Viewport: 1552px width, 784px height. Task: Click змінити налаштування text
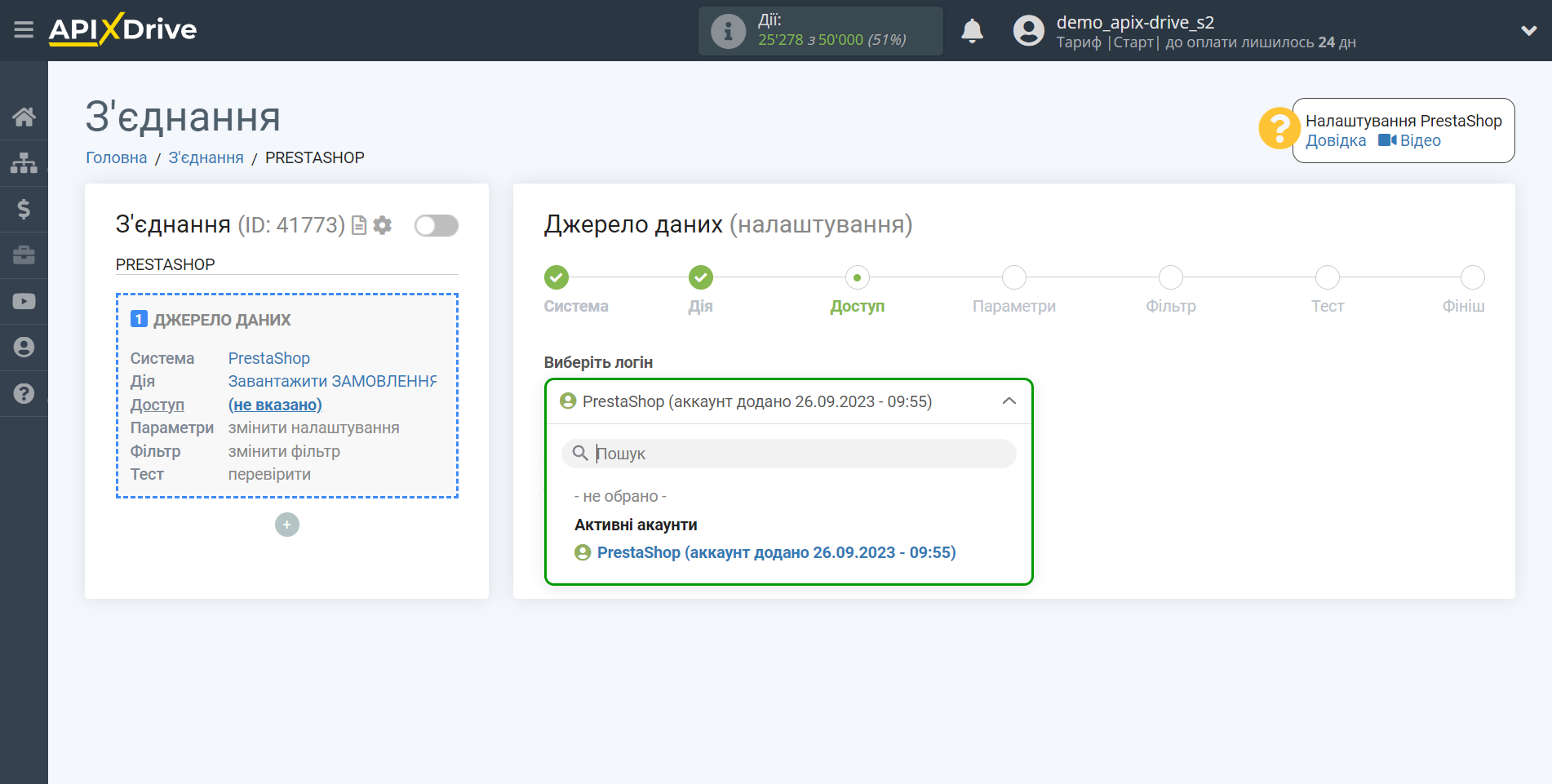coord(313,427)
